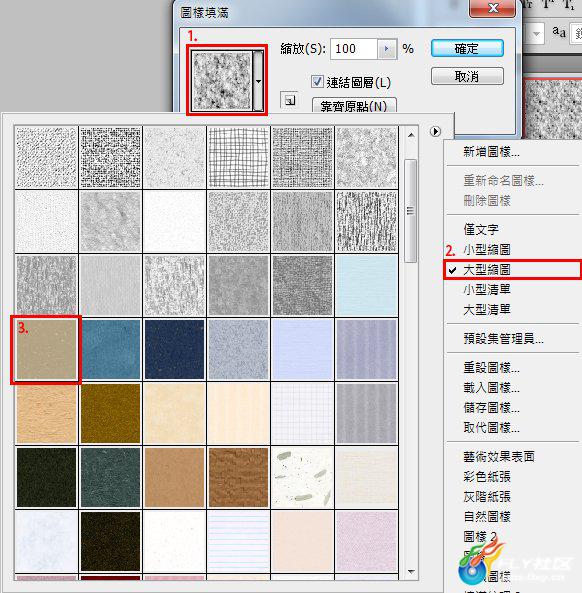Click the pattern list scroll-down arrow
The width and height of the screenshot is (582, 593).
point(411,571)
